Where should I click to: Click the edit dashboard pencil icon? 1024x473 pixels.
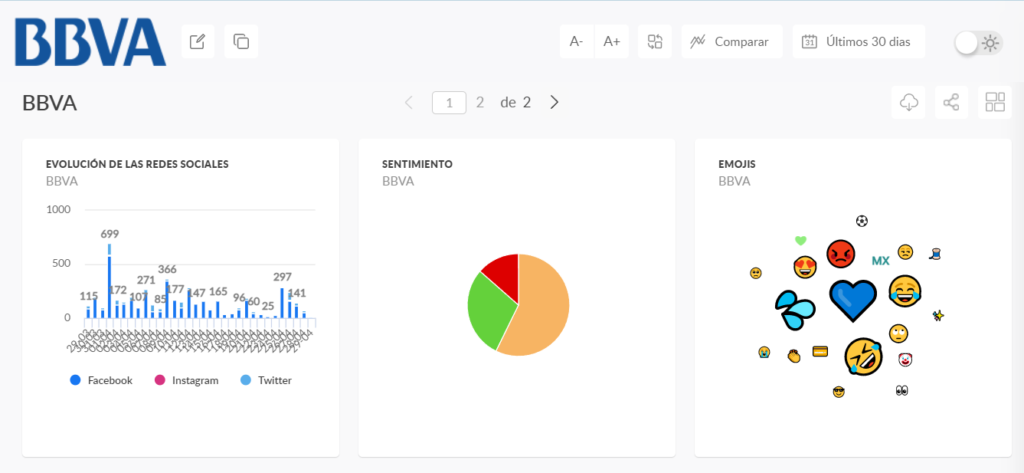coord(198,42)
